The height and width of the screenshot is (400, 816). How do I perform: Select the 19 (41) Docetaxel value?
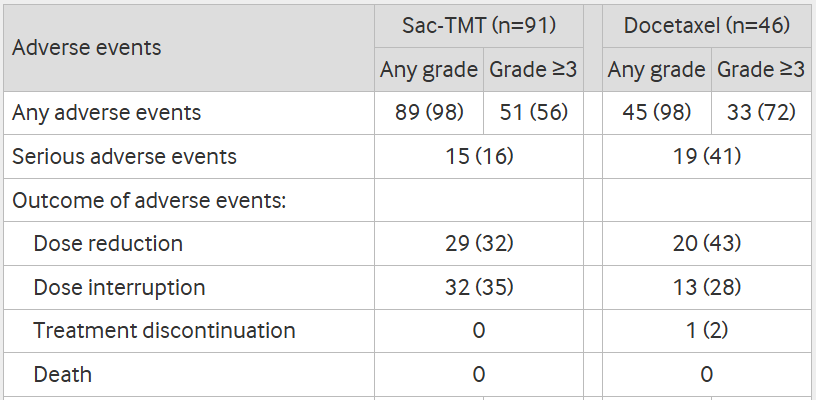click(706, 157)
